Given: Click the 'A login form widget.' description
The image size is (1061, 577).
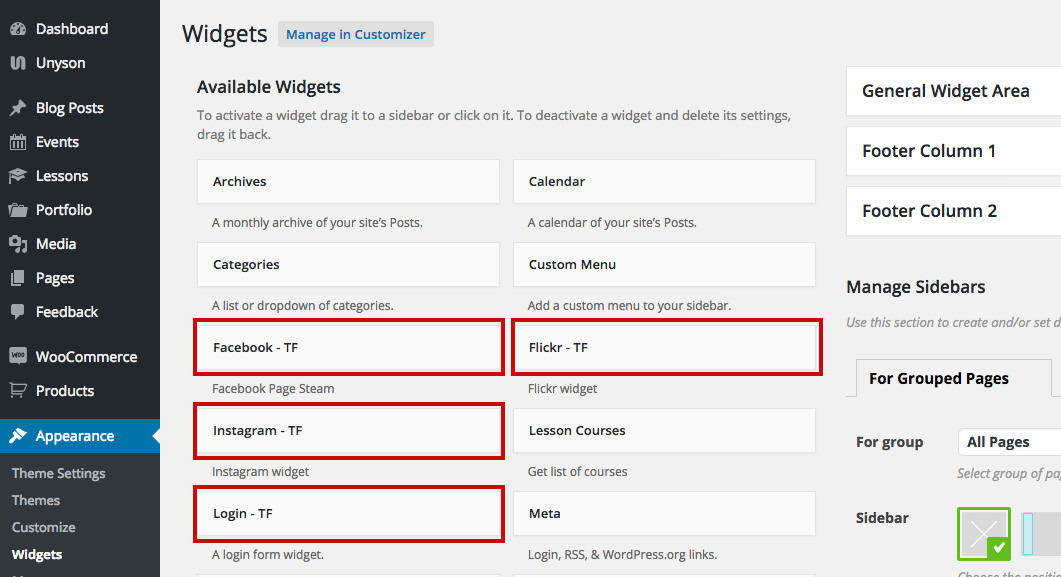Looking at the screenshot, I should point(268,555).
